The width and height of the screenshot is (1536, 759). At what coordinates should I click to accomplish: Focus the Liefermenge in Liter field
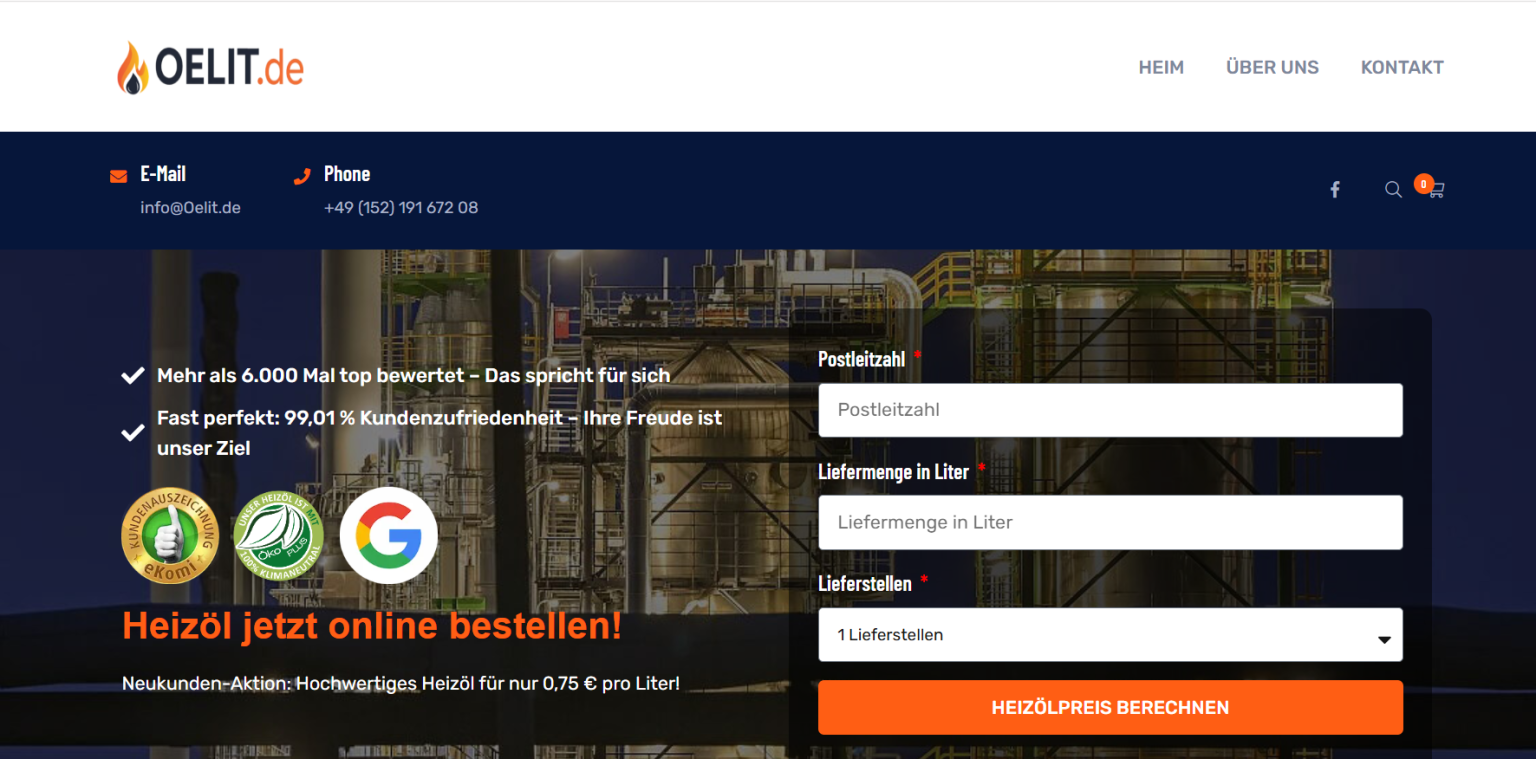tap(1110, 522)
